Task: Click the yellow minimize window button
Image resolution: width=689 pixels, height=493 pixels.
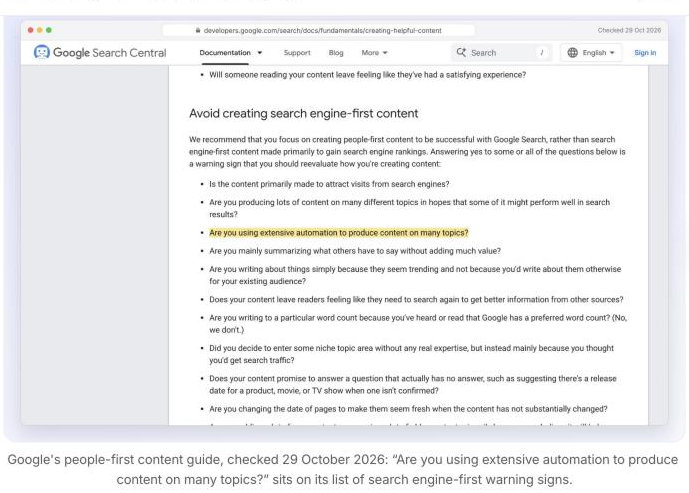Action: (x=40, y=30)
